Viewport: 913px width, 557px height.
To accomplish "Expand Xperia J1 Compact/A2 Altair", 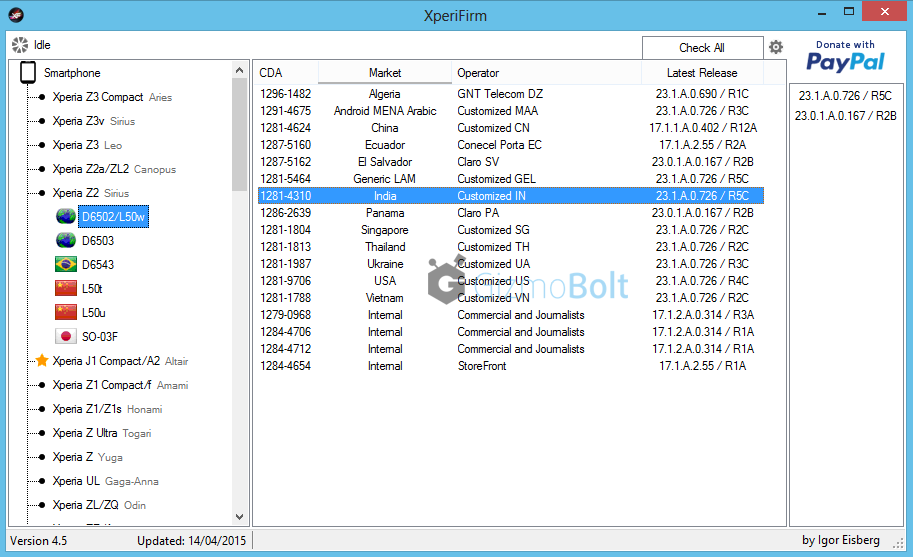I will (x=120, y=361).
